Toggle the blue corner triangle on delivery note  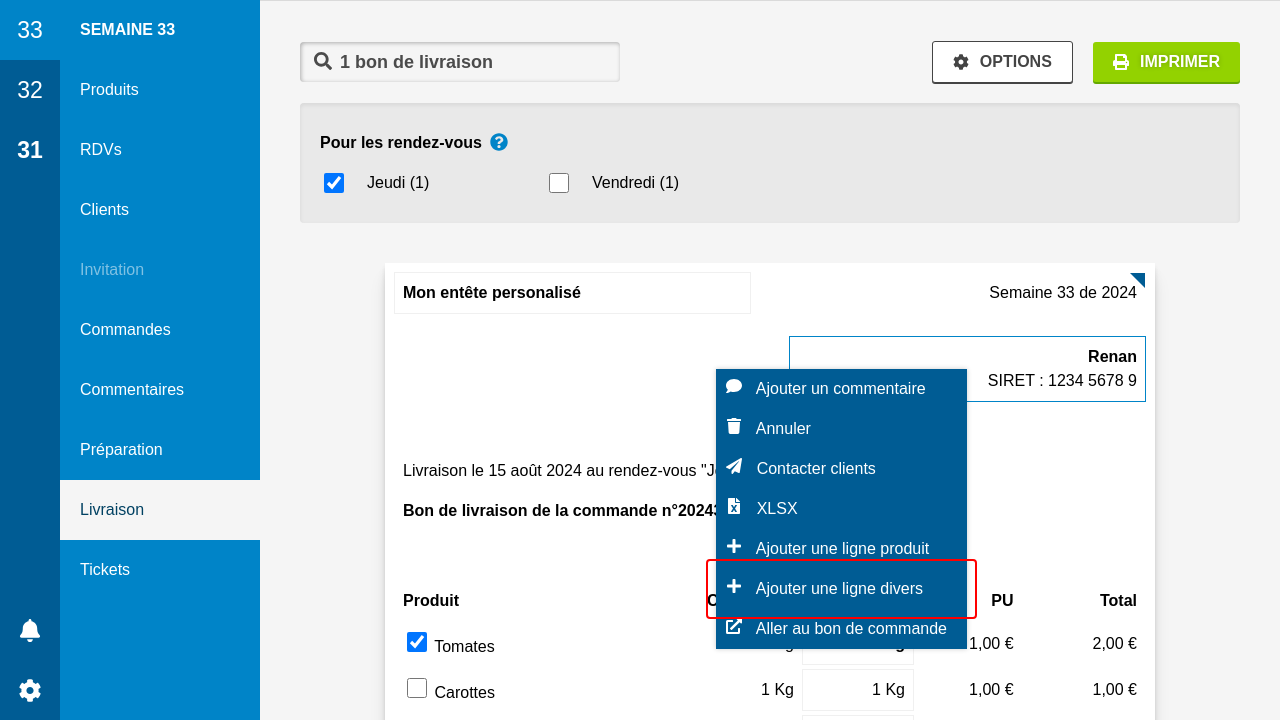click(1138, 280)
